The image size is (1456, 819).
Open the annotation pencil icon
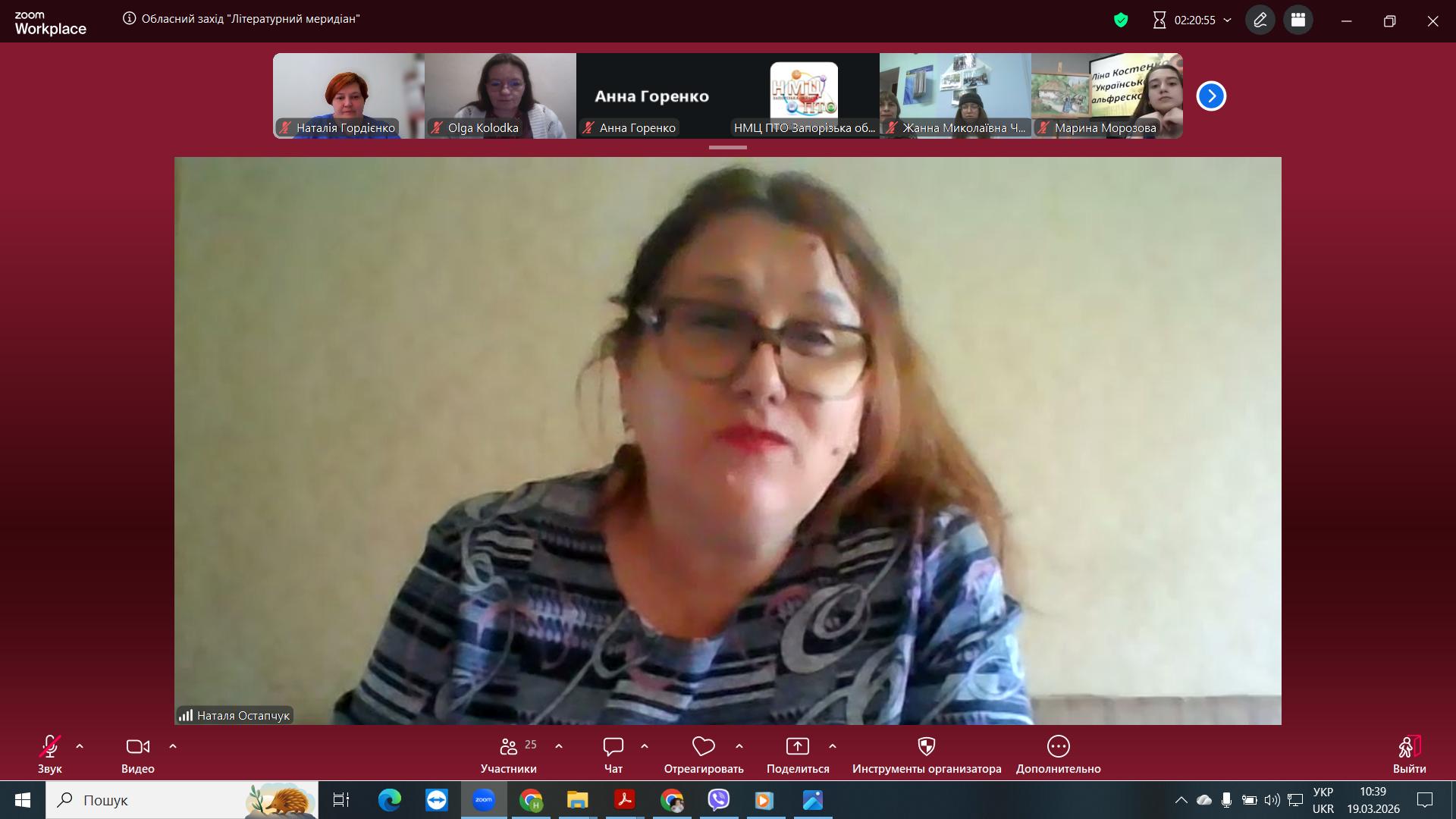click(1260, 20)
